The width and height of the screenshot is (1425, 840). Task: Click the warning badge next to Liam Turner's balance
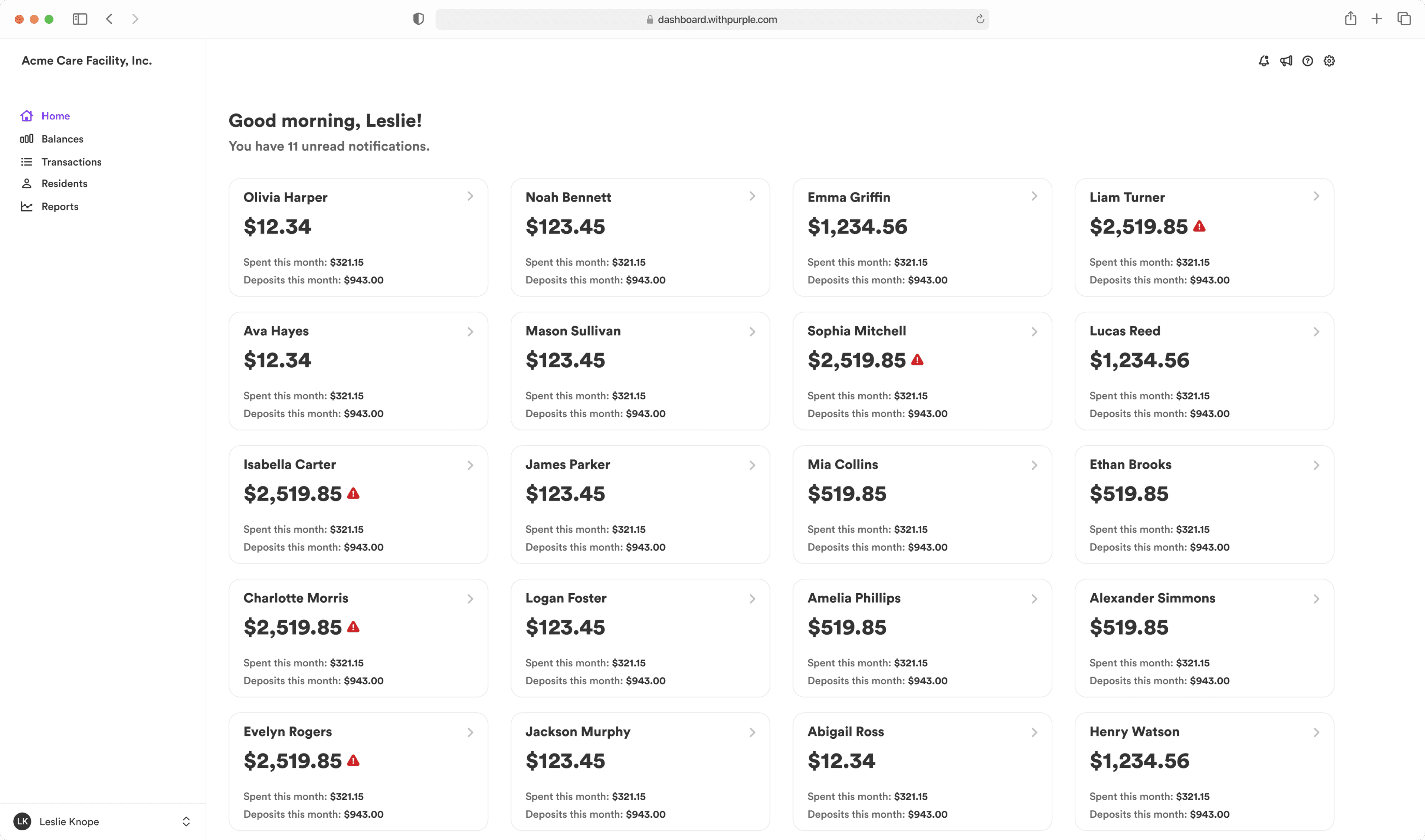(x=1200, y=226)
